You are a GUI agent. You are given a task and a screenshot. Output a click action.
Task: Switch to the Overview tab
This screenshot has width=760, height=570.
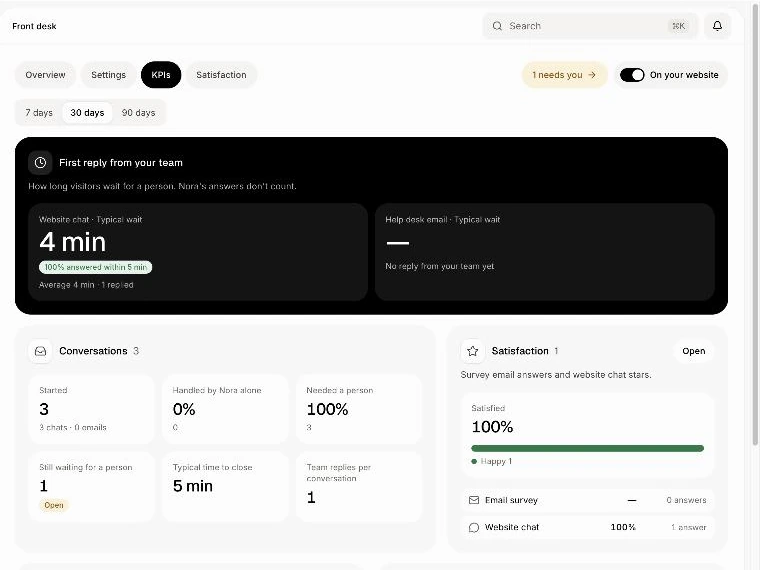45,75
